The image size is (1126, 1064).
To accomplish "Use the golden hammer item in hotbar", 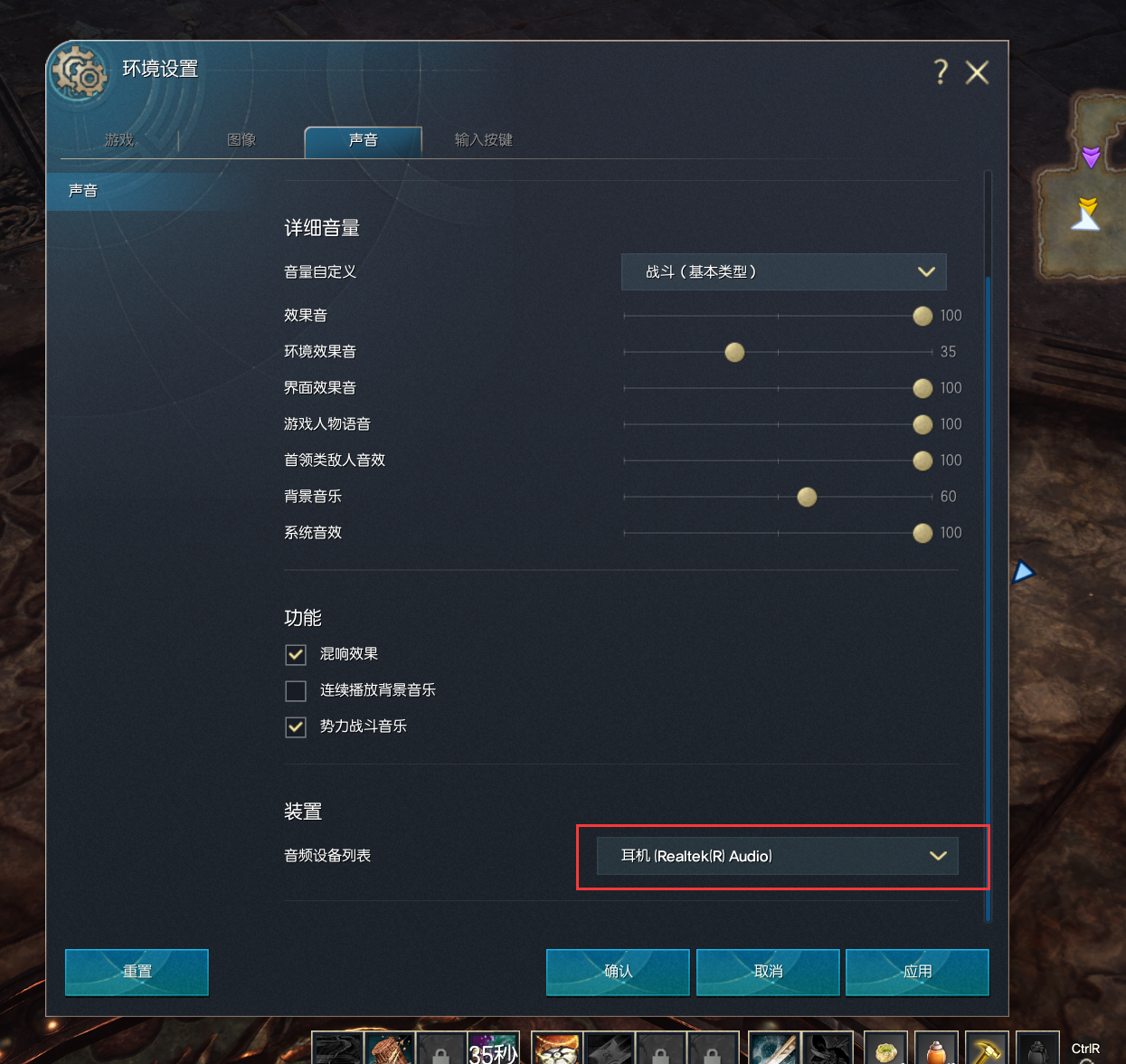I will 987,1049.
